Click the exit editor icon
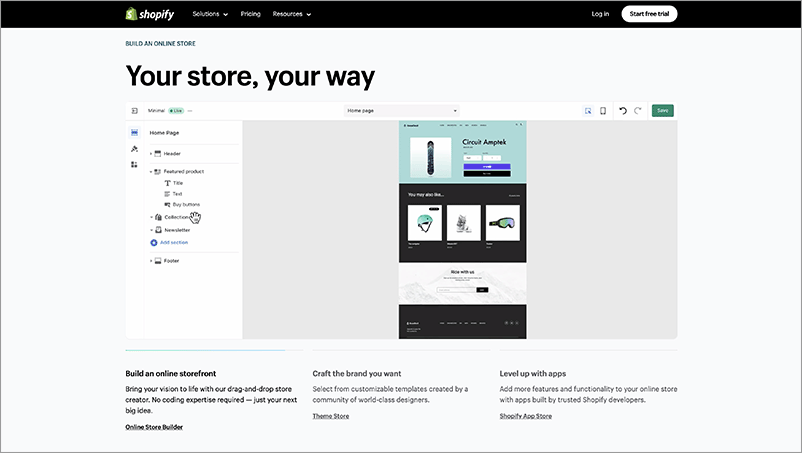 pyautogui.click(x=134, y=111)
